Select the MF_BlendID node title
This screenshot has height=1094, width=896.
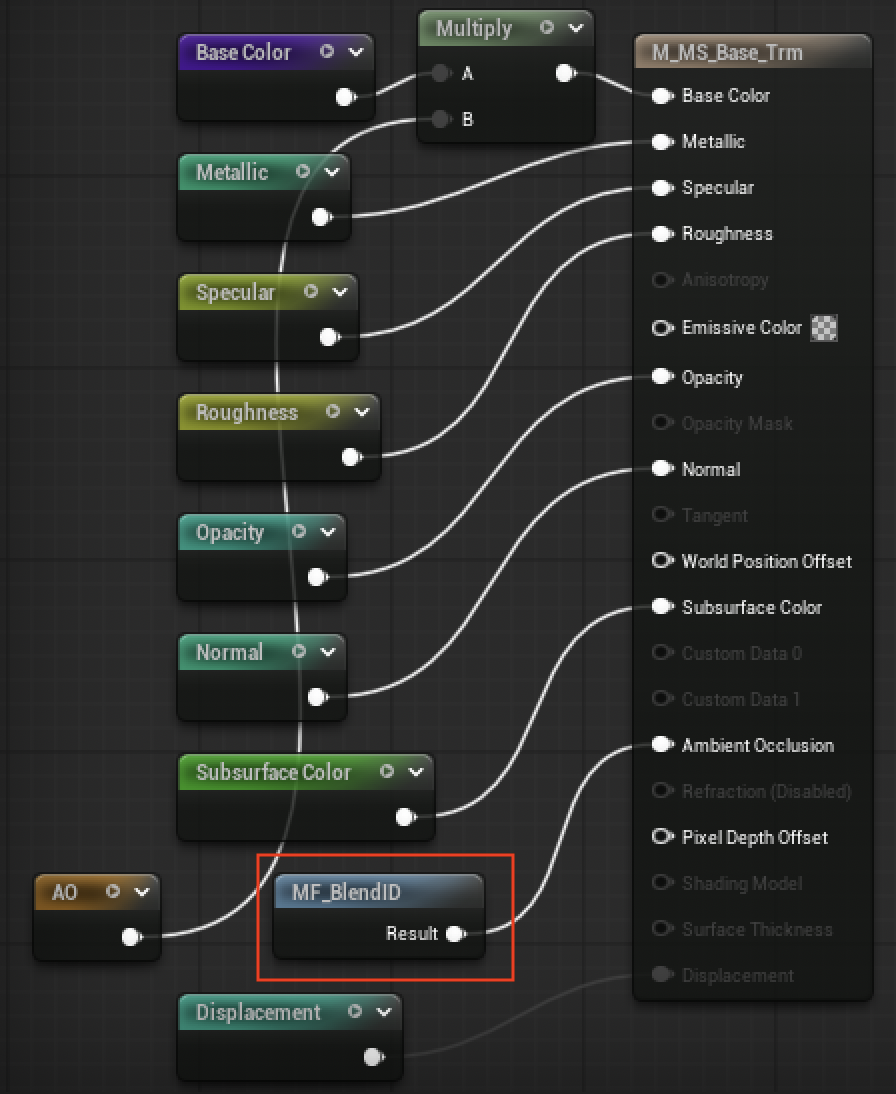coord(347,892)
